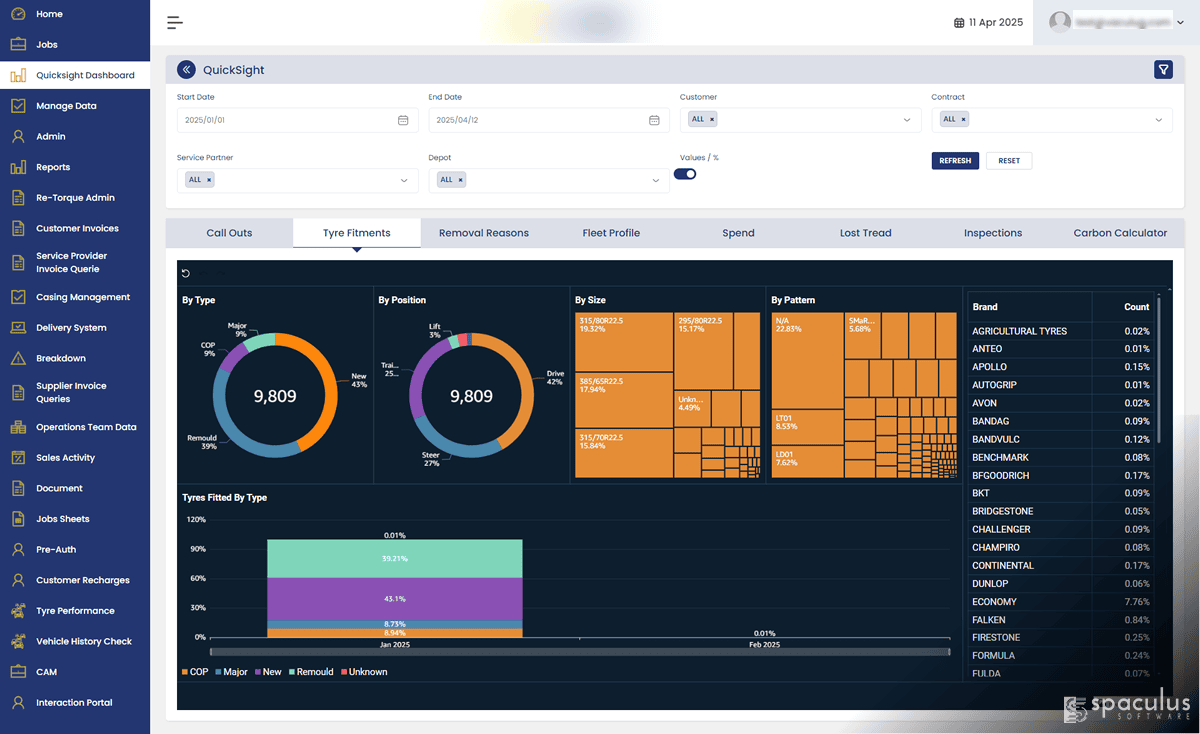Image resolution: width=1200 pixels, height=734 pixels.
Task: Click the filter icon in QuickSight header
Action: [1163, 69]
